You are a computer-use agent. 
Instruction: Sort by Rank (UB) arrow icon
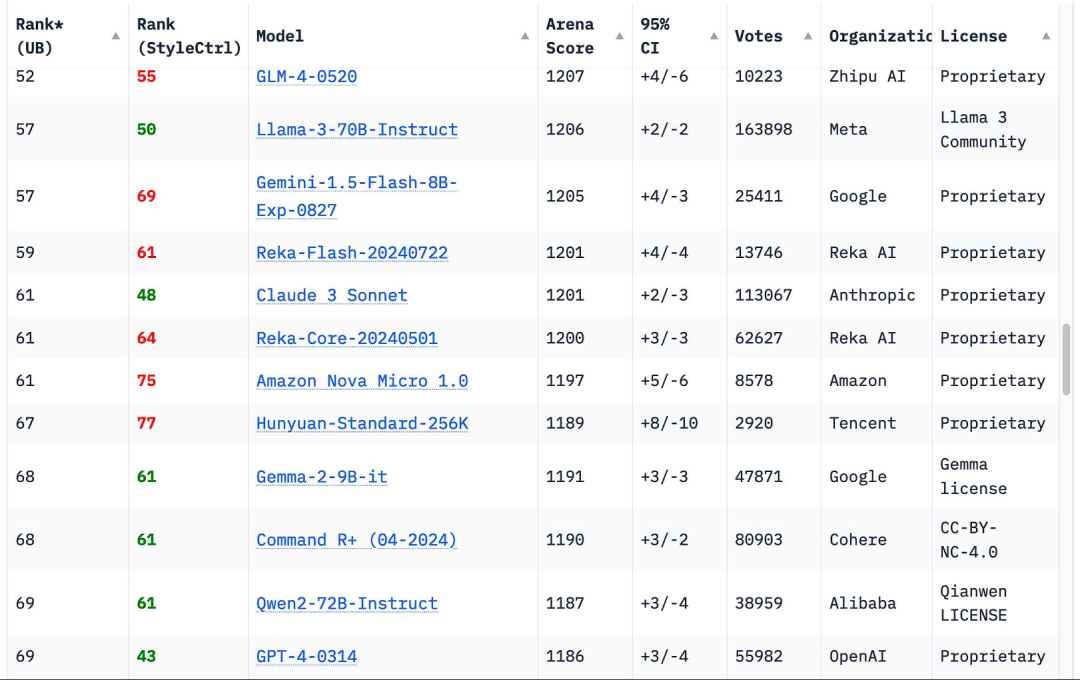[116, 36]
